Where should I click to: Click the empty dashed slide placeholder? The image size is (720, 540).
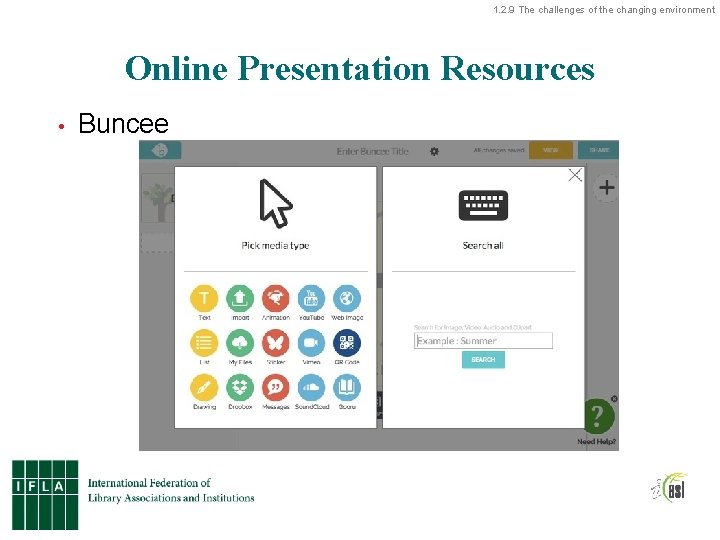click(x=158, y=243)
